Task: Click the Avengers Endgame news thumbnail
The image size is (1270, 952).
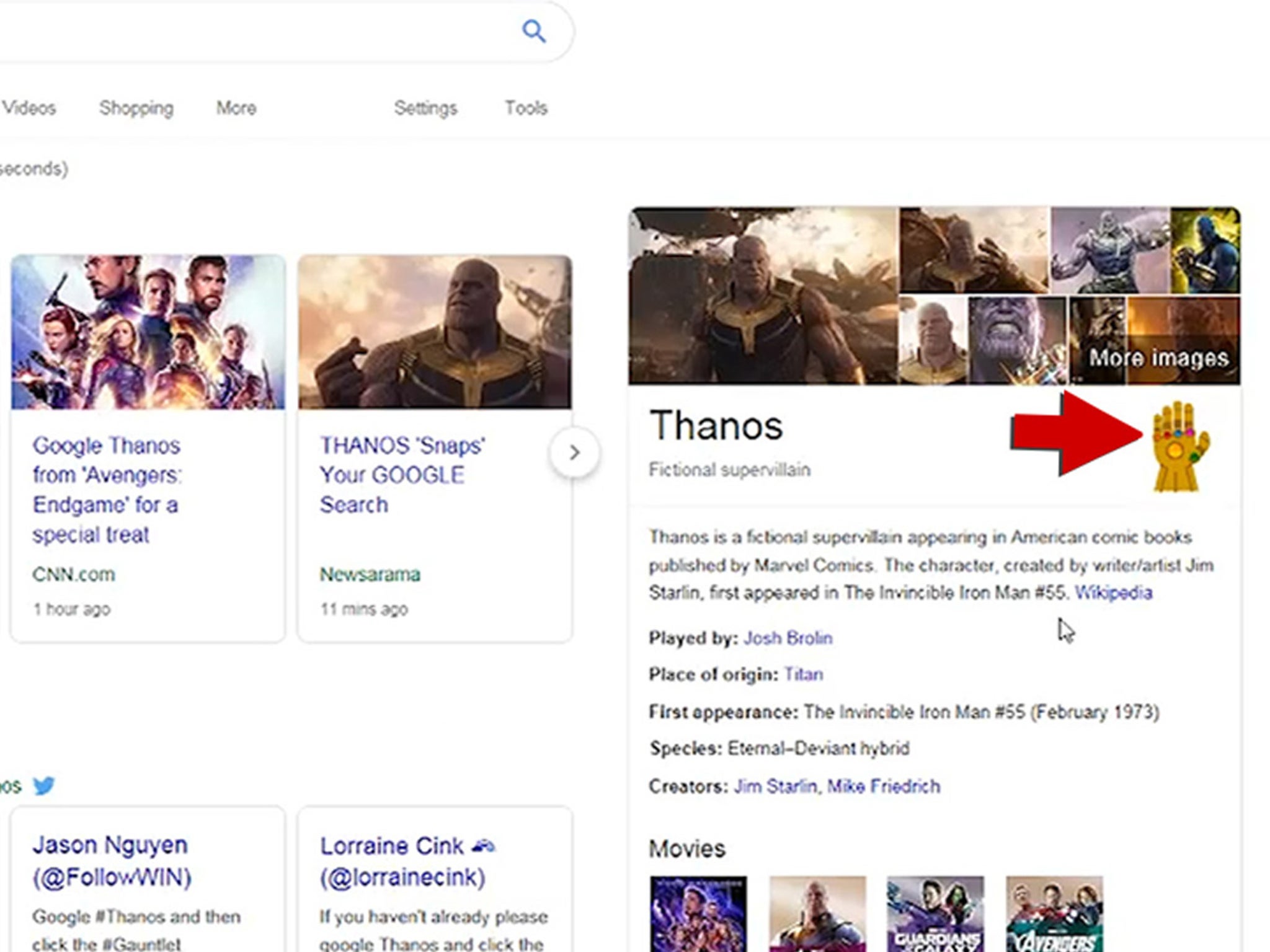Action: coord(148,332)
